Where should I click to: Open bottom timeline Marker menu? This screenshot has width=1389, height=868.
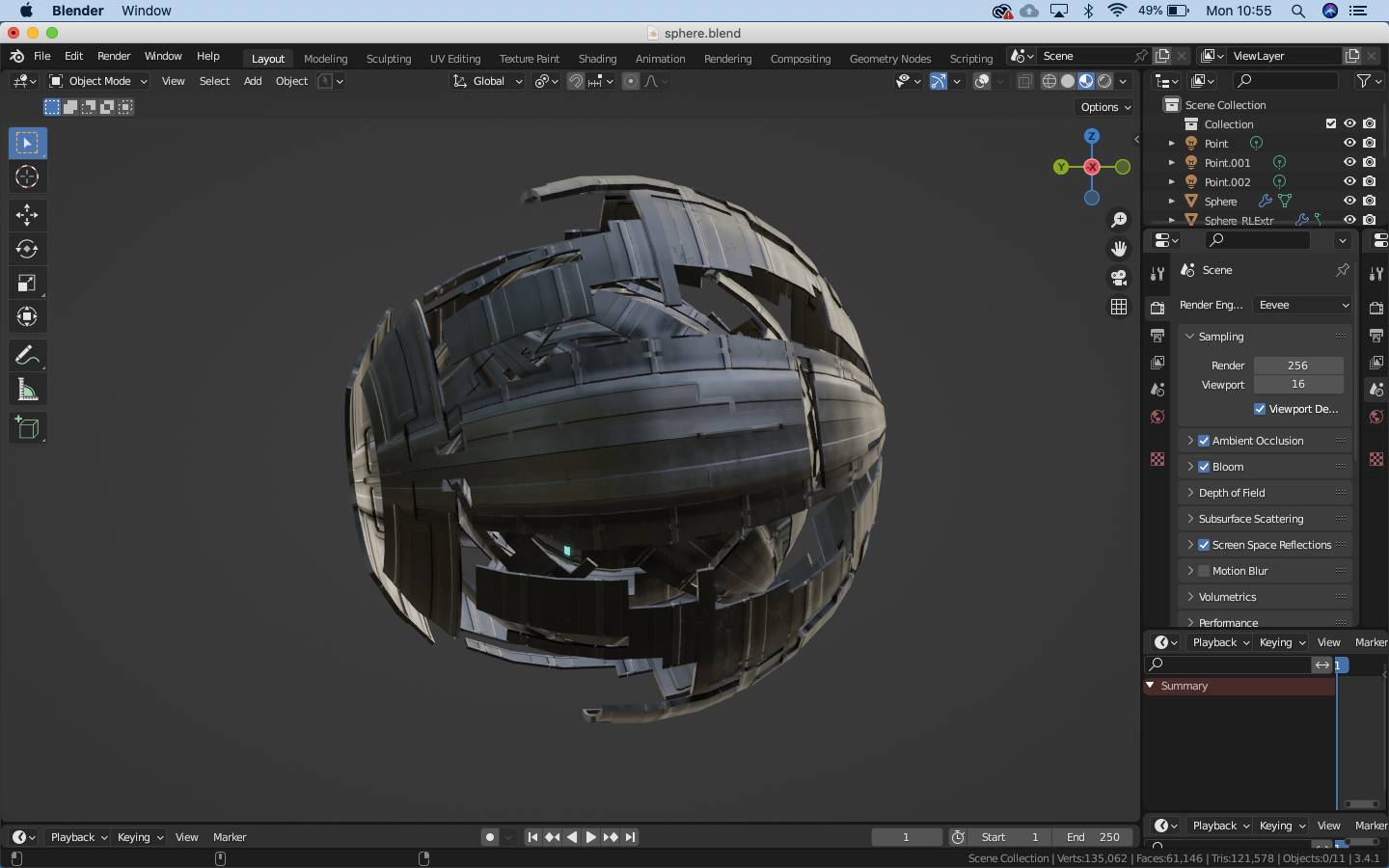point(230,837)
